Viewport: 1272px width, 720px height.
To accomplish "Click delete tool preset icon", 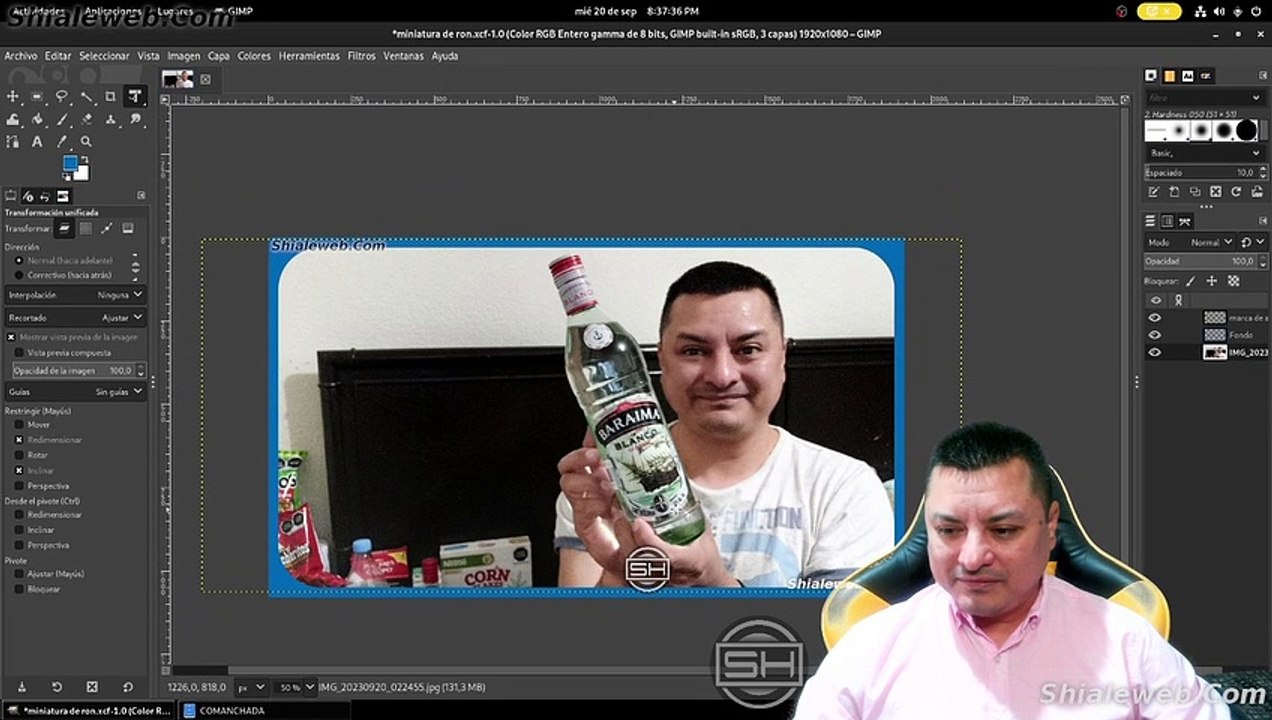I will click(92, 687).
